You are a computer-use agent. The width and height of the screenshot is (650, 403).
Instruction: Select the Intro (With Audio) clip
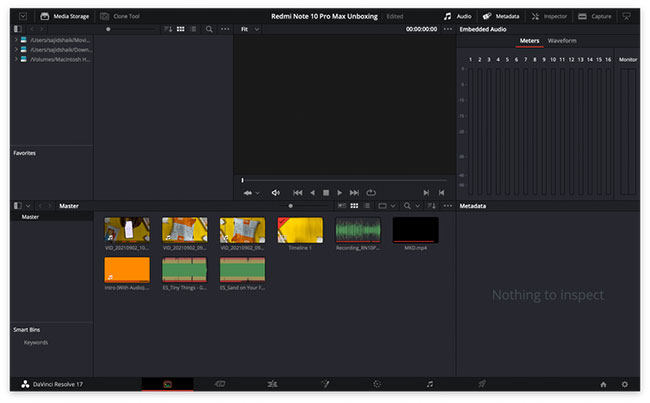tap(127, 270)
